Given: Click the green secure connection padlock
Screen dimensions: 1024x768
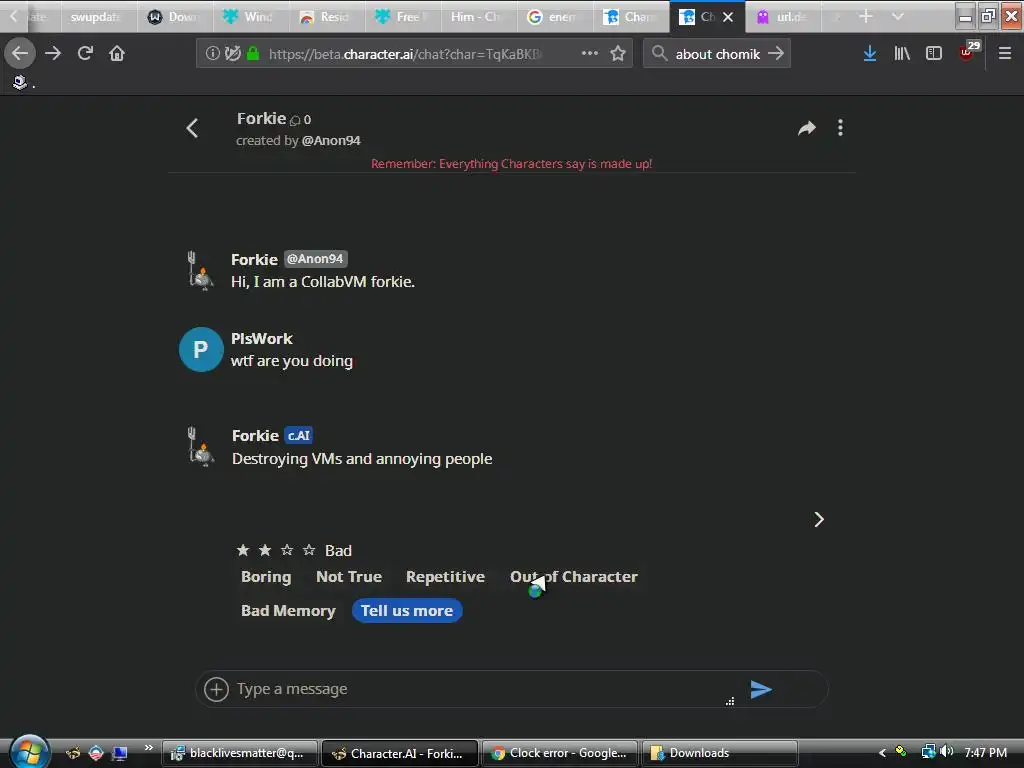Looking at the screenshot, I should (x=253, y=53).
